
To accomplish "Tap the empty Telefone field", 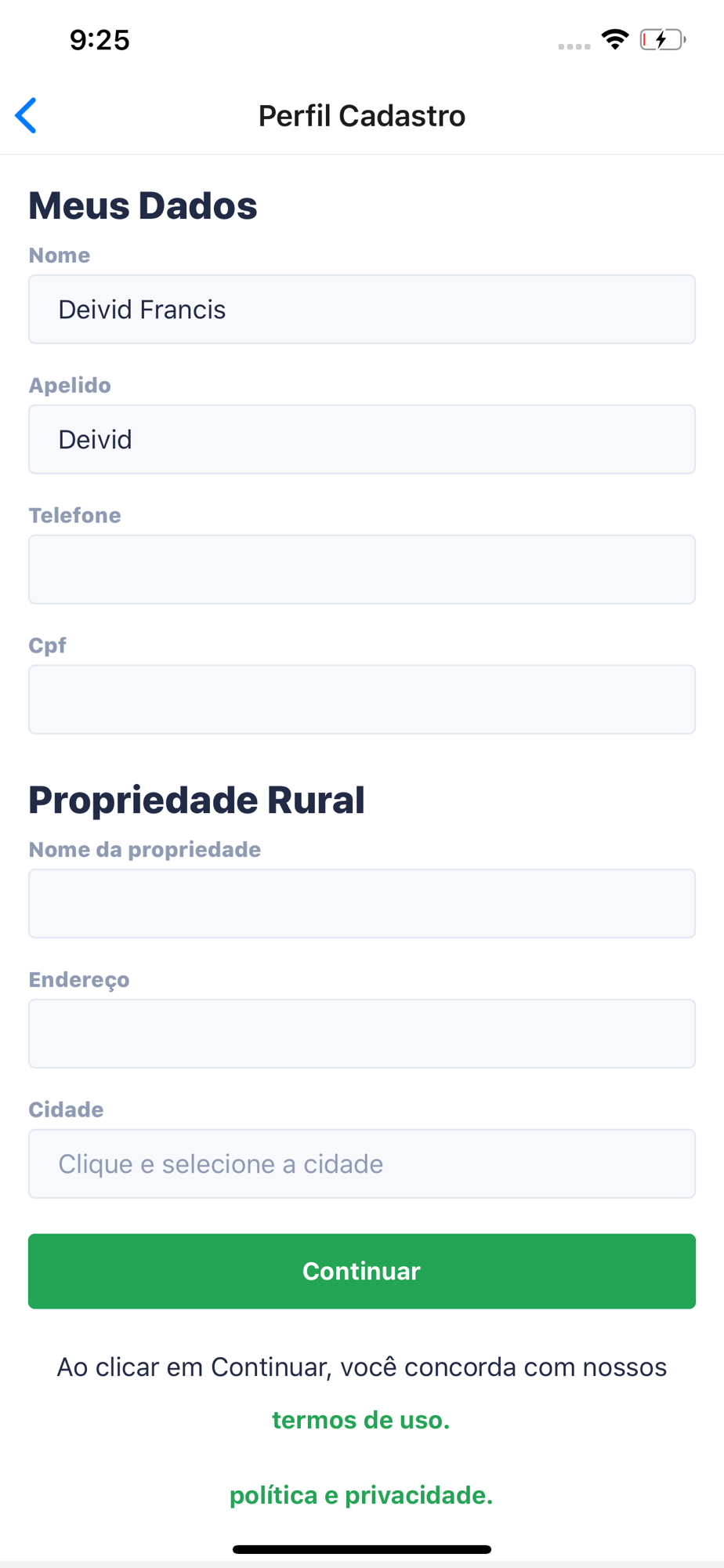I will 362,569.
